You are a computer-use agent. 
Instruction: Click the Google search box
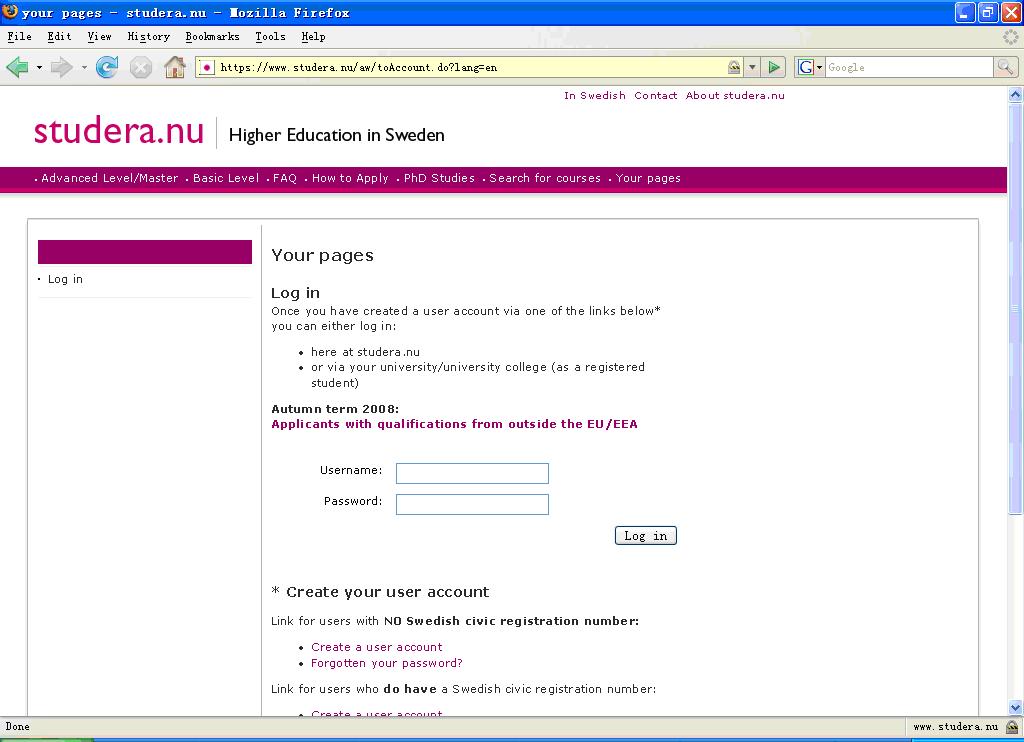909,67
